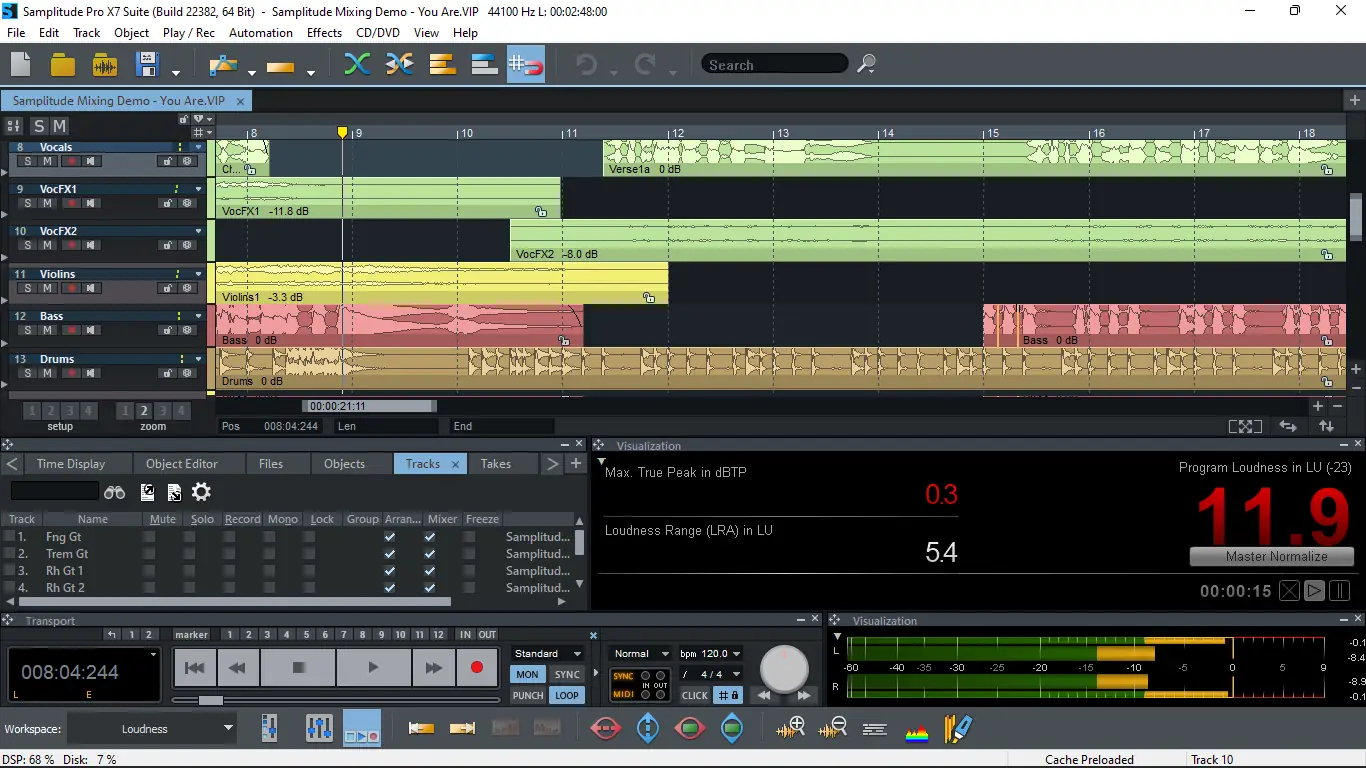Click in the Search field

coord(775,64)
